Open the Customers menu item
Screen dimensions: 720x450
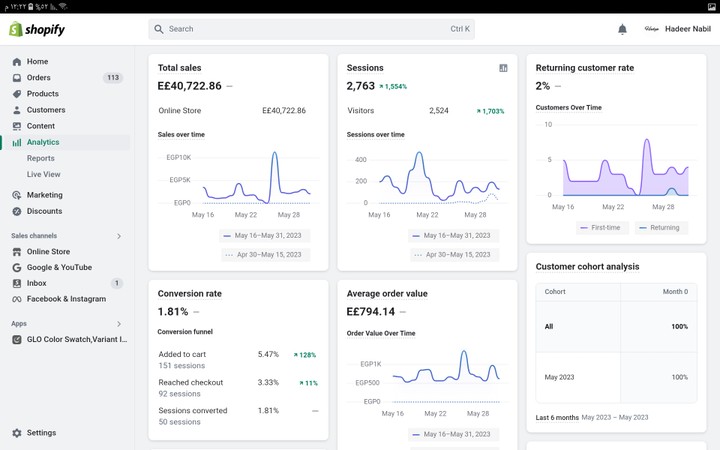46,110
